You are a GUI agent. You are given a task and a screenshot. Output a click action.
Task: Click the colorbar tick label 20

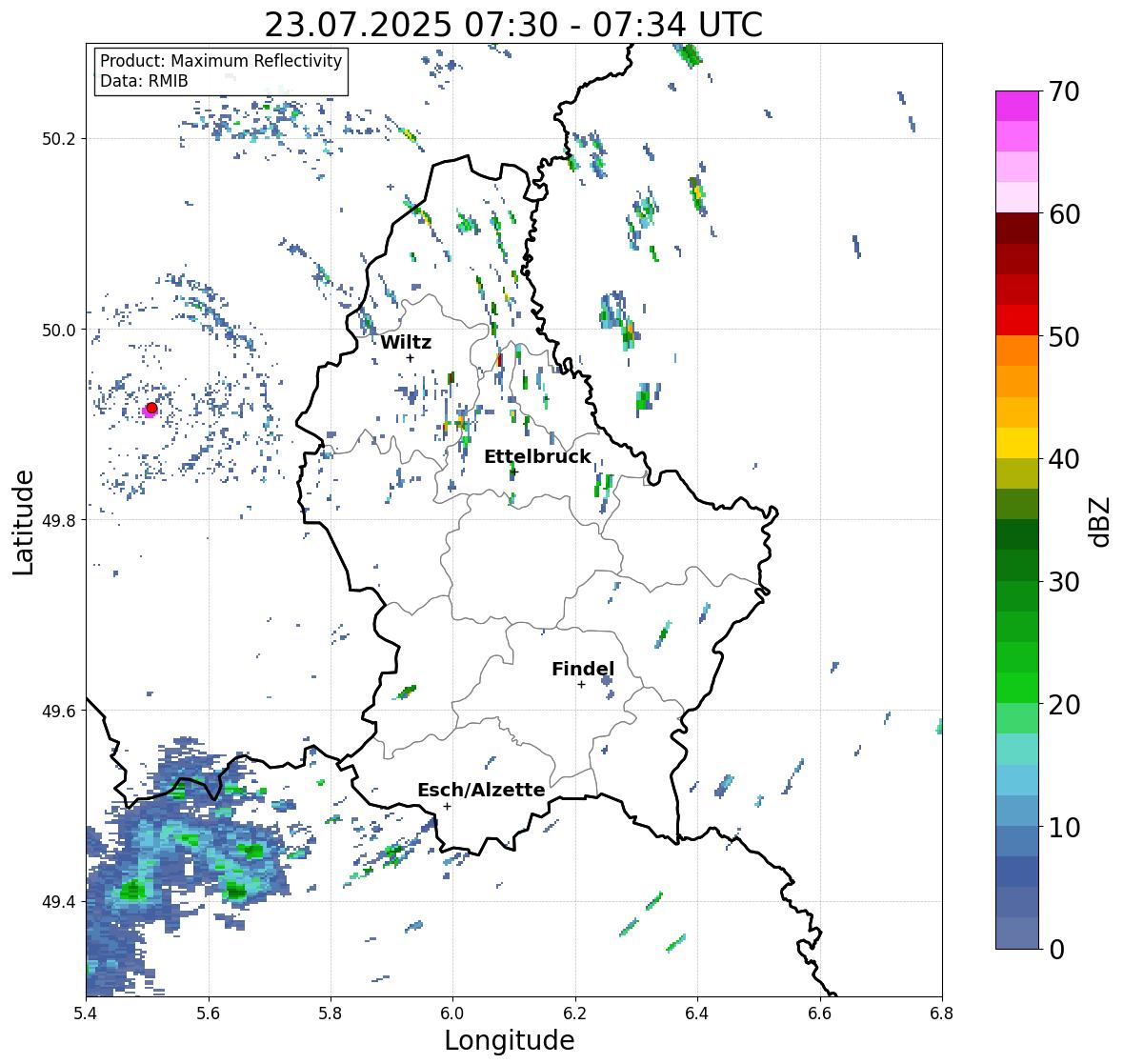click(1064, 705)
